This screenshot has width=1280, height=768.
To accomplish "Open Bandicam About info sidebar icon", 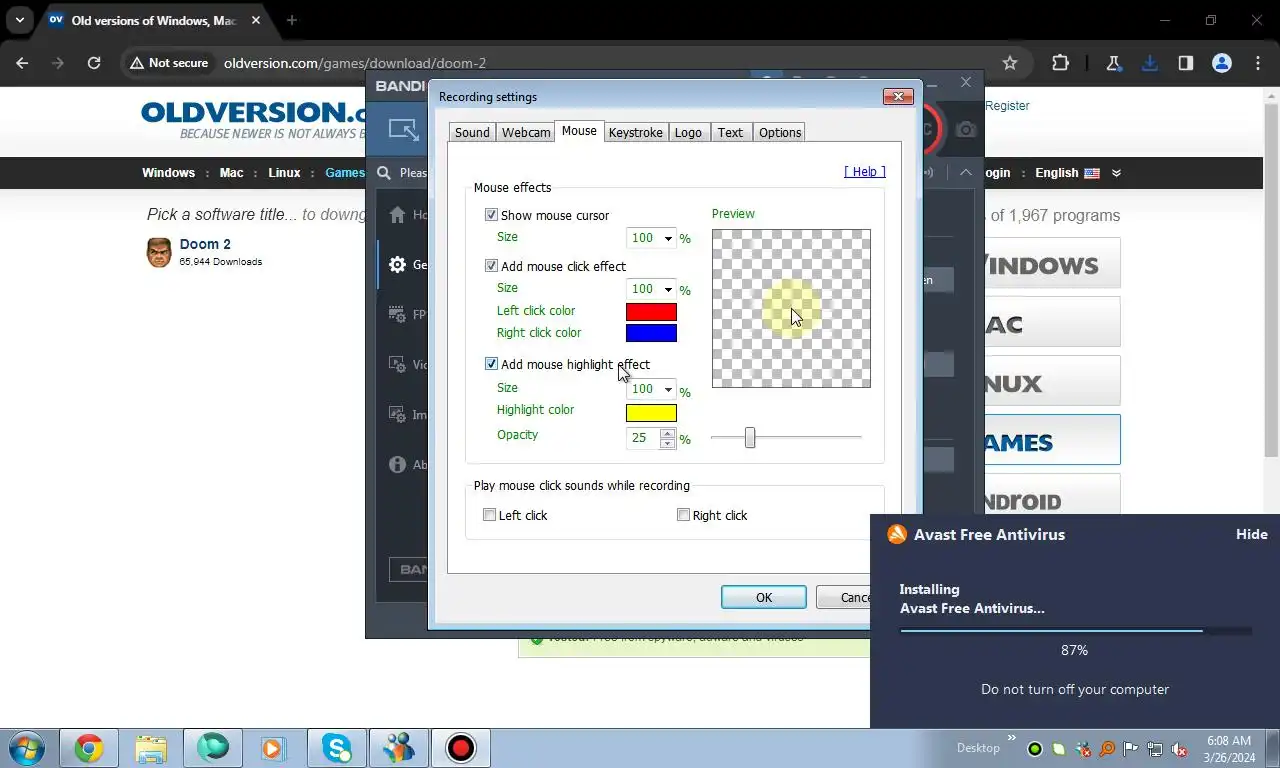I will click(397, 465).
